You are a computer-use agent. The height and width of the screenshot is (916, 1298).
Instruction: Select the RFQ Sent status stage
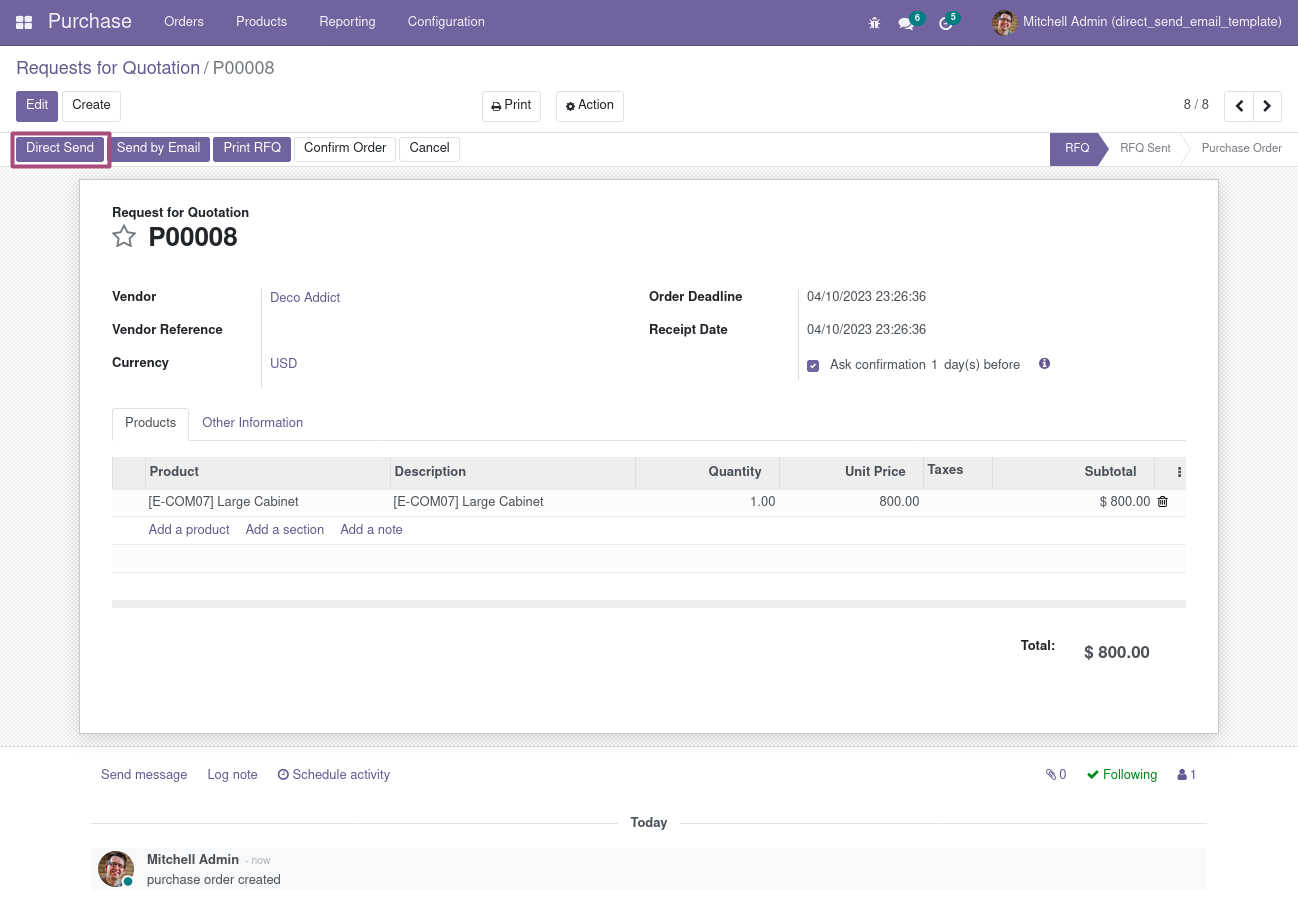[x=1145, y=149]
